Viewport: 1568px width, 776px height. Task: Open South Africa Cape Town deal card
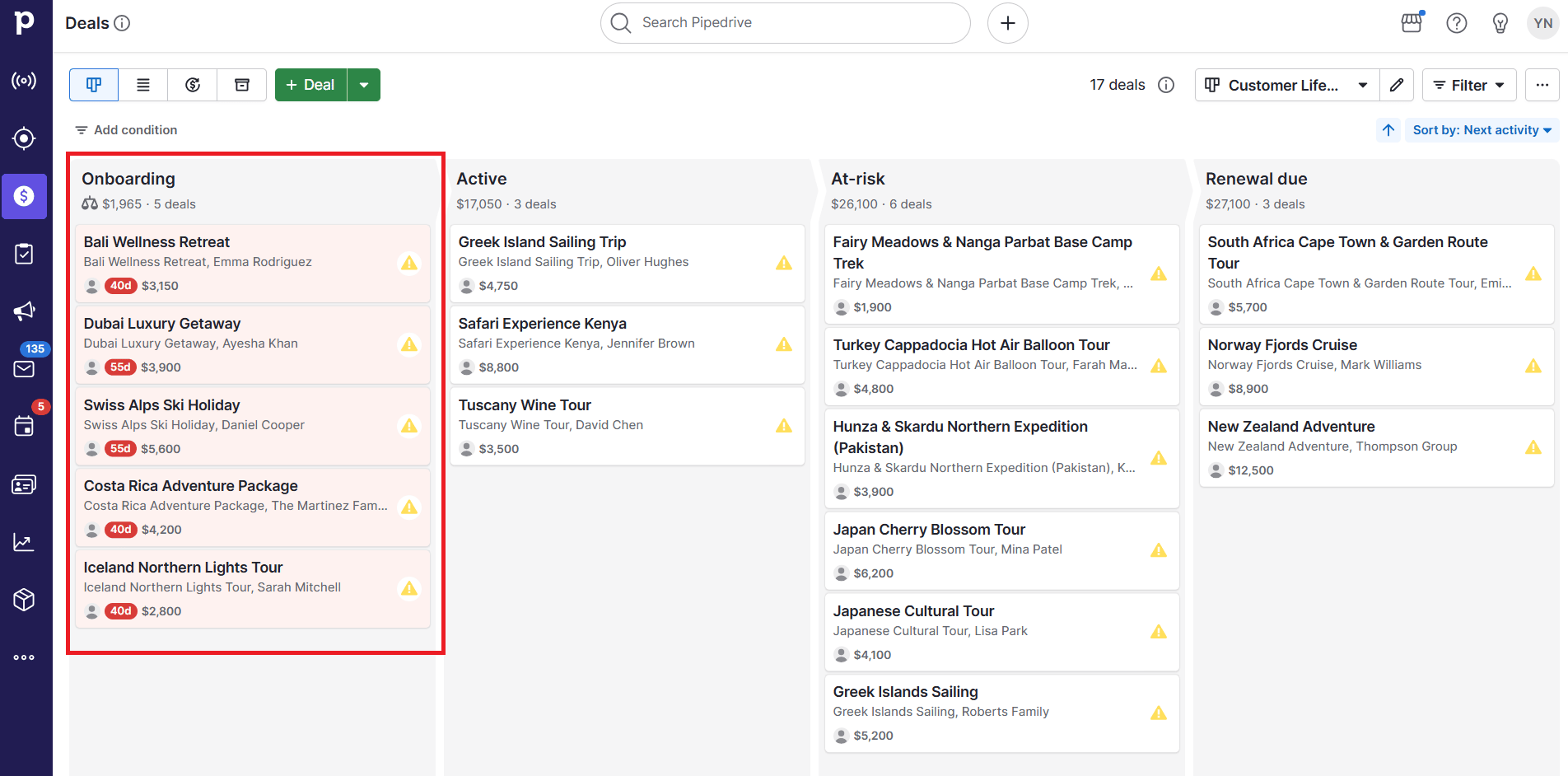click(1377, 274)
